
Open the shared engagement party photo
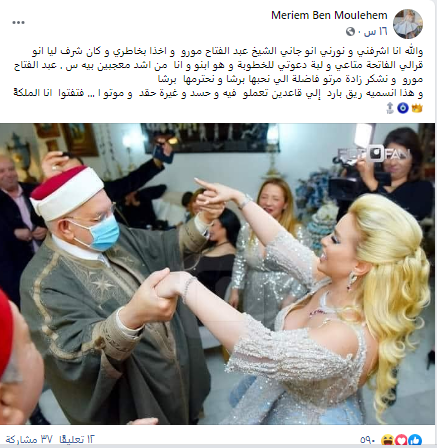(x=217, y=274)
